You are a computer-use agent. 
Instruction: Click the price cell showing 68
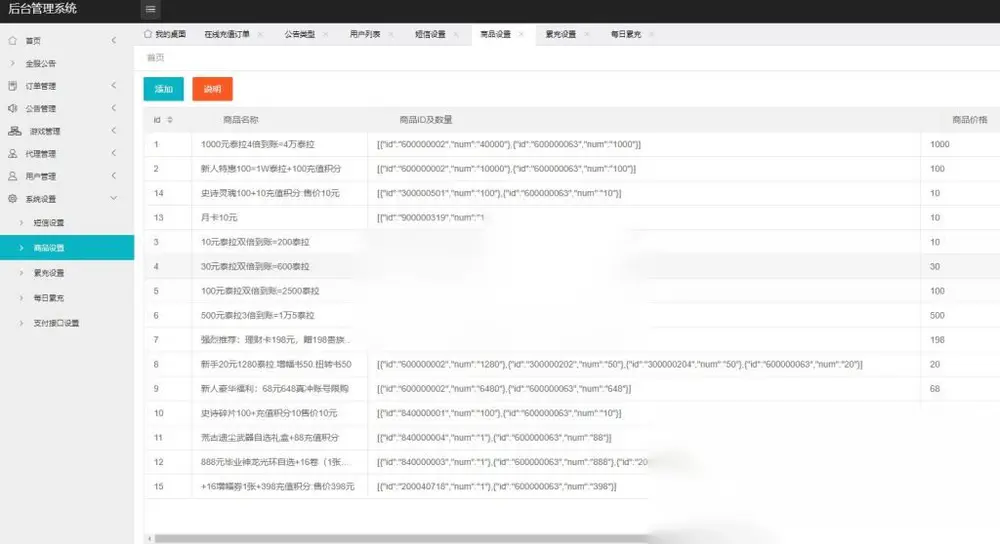[960, 388]
